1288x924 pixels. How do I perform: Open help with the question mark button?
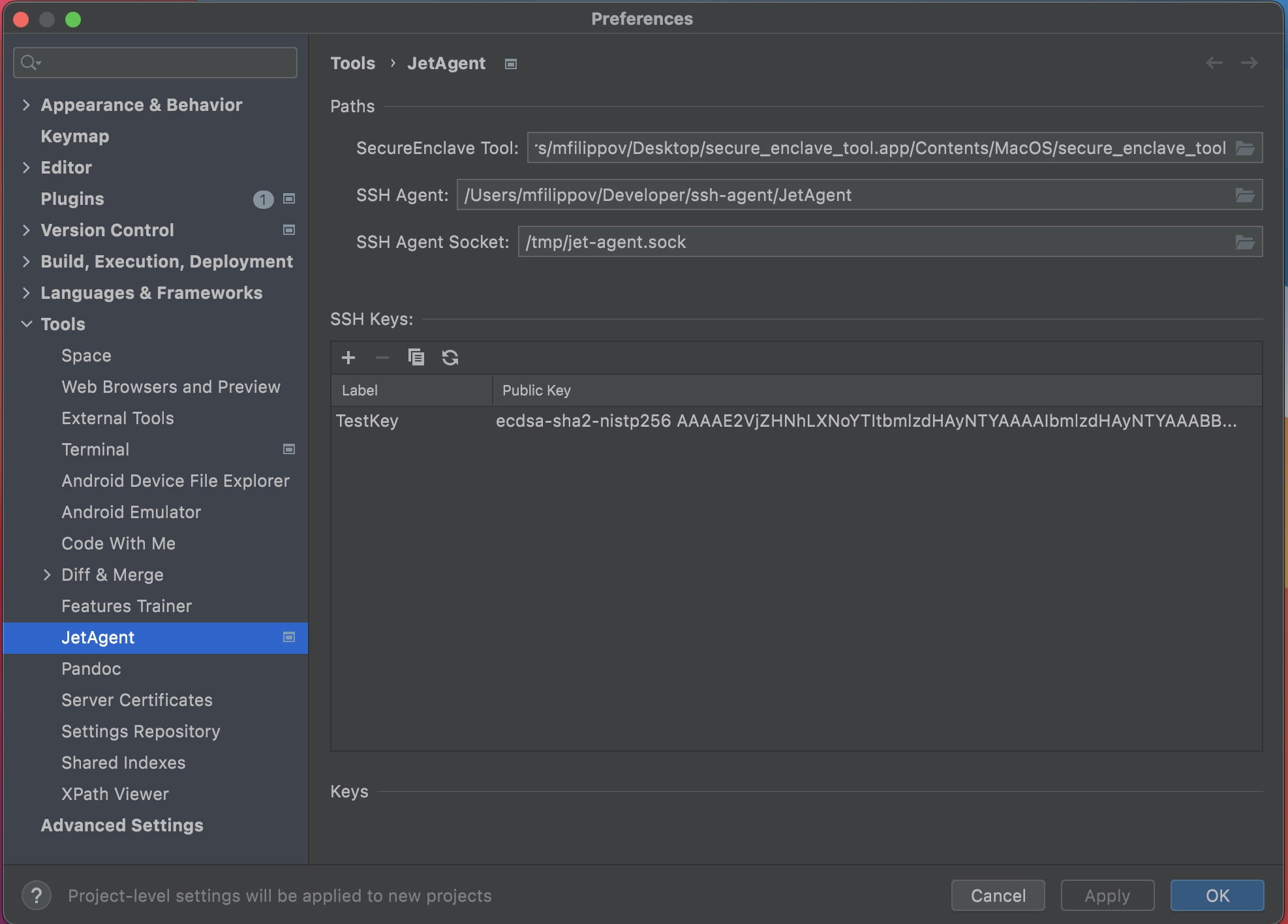point(37,895)
